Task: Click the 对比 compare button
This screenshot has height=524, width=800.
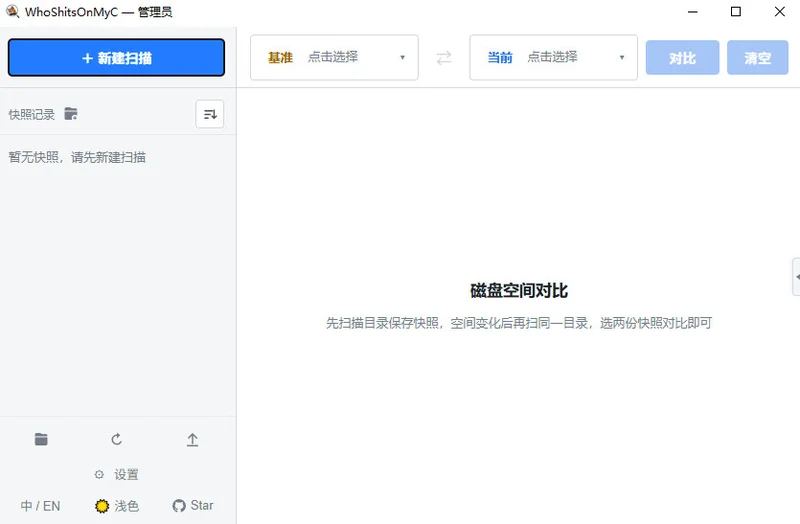Action: click(683, 58)
